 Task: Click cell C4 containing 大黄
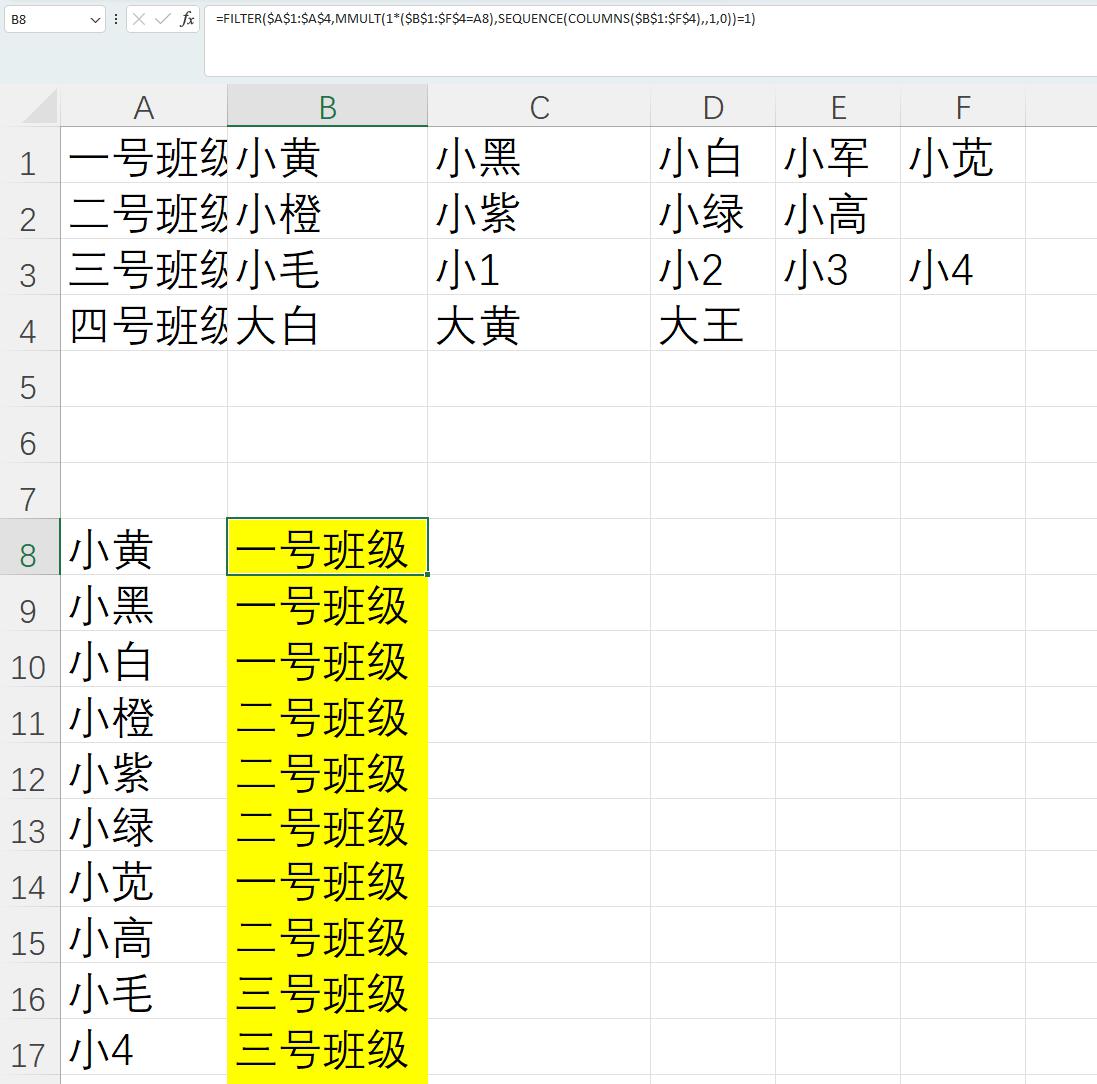click(539, 323)
